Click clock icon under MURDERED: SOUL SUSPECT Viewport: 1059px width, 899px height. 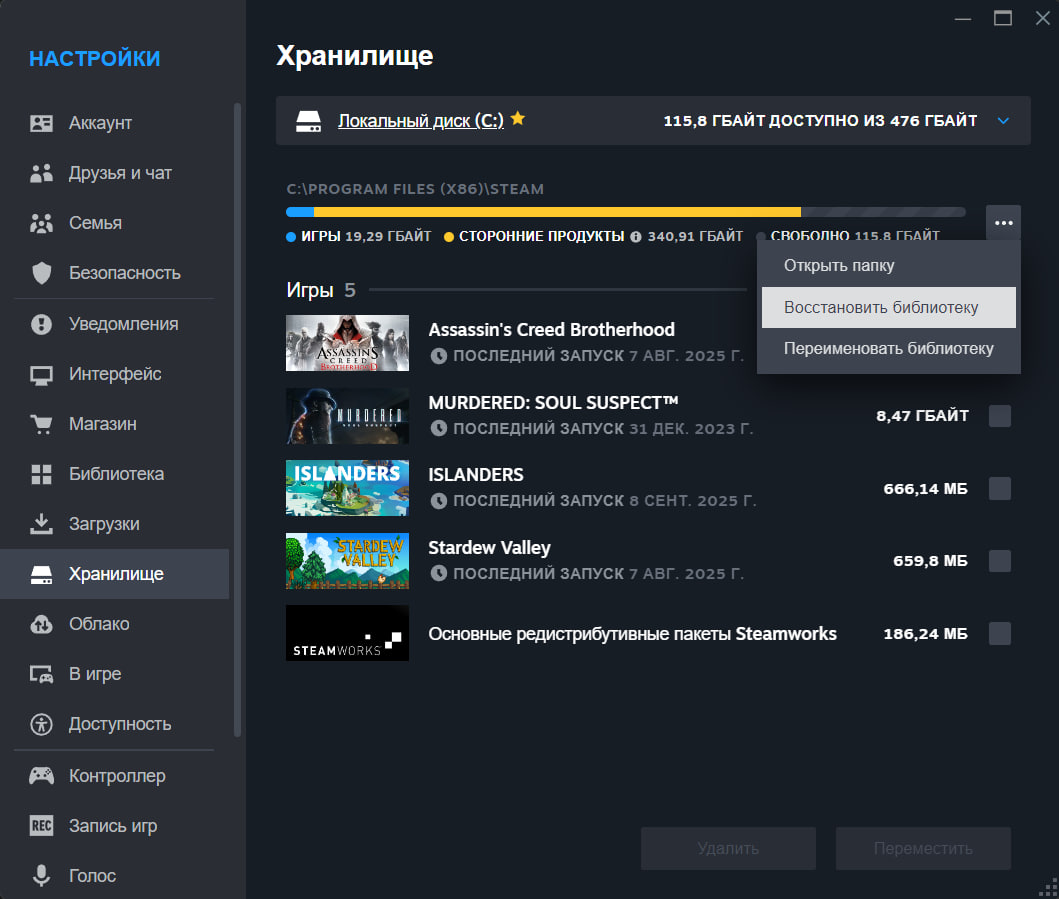pos(439,428)
